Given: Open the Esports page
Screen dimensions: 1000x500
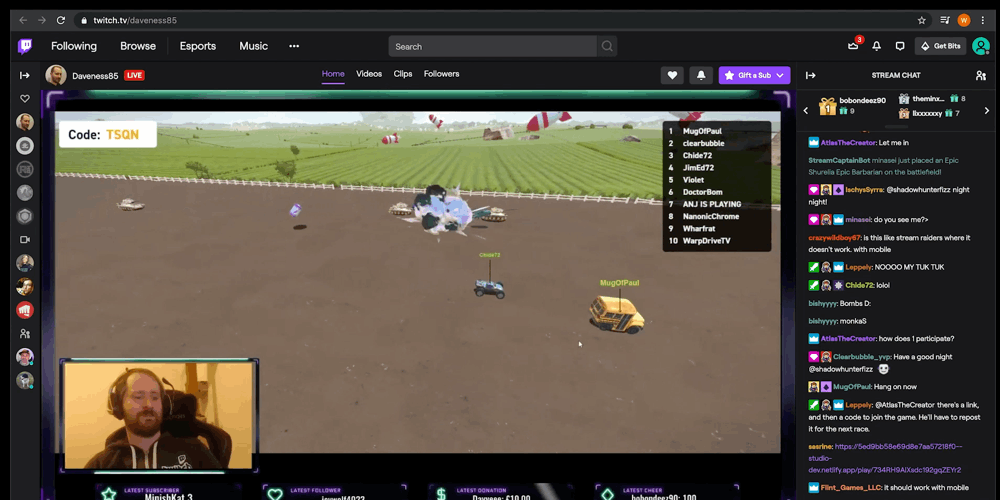Looking at the screenshot, I should click(x=198, y=46).
